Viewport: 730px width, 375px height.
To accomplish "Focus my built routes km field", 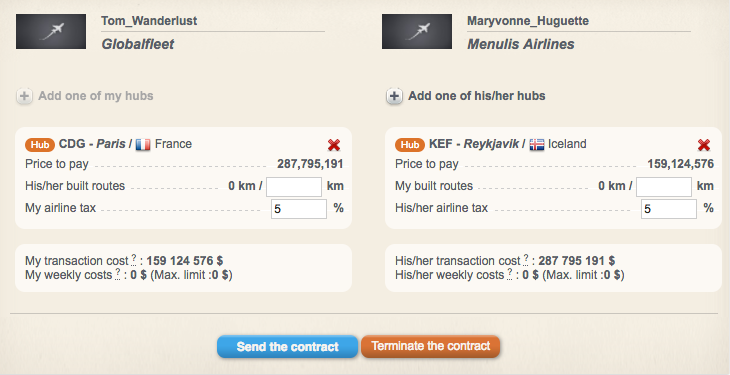I will 664,187.
